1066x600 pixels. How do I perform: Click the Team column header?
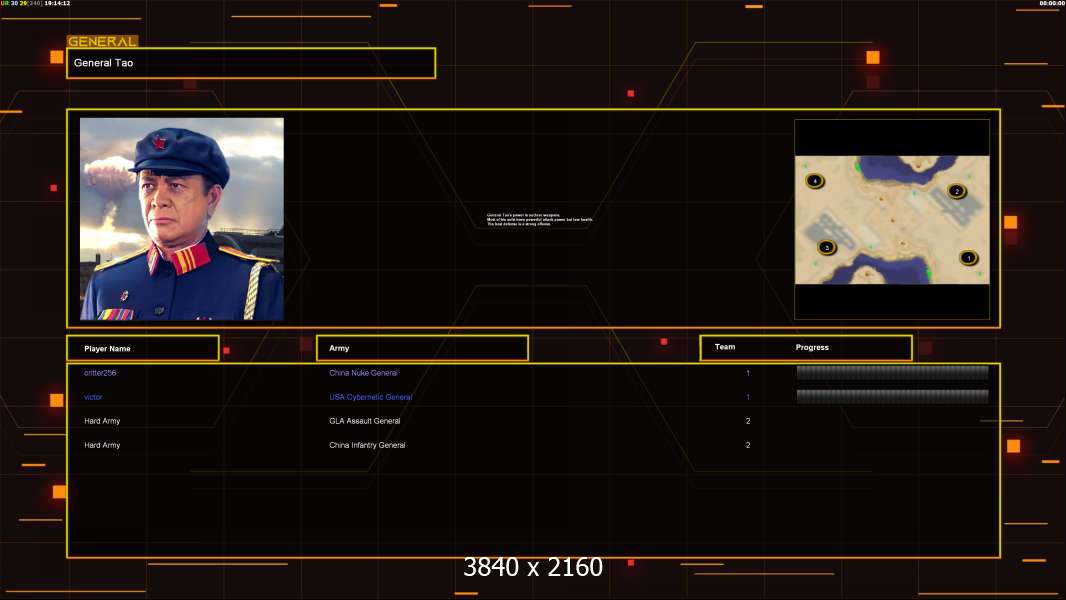pyautogui.click(x=725, y=347)
